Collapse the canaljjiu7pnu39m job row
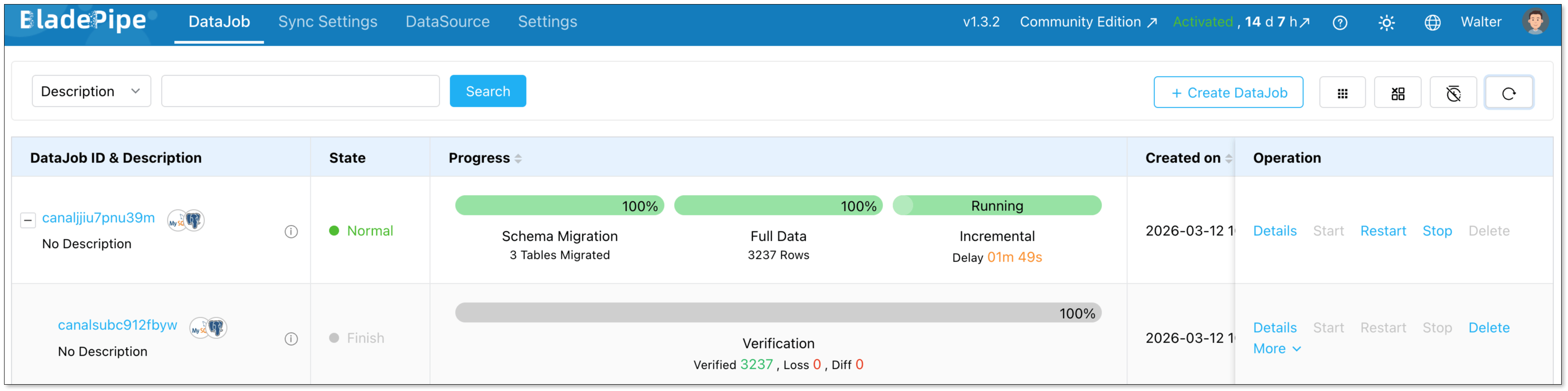Screen dimensions: 1568x391 [28, 220]
